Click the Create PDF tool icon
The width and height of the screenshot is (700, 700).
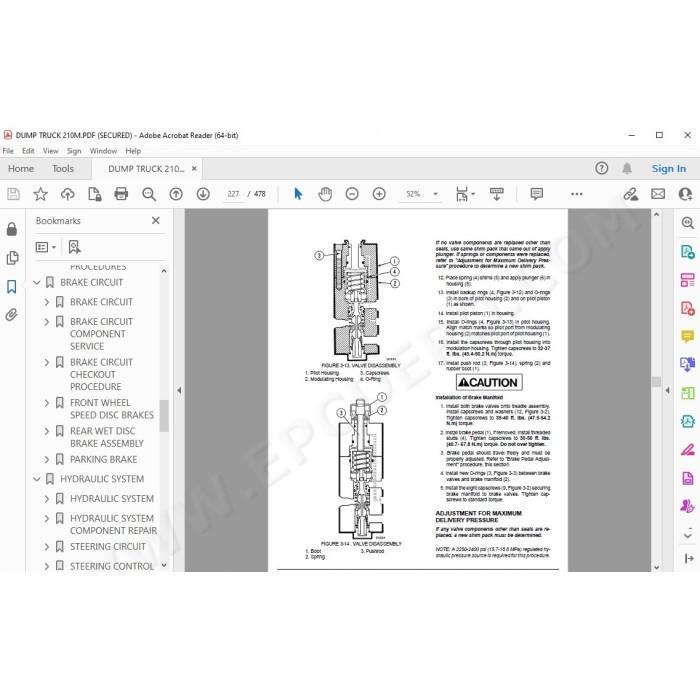click(x=688, y=308)
